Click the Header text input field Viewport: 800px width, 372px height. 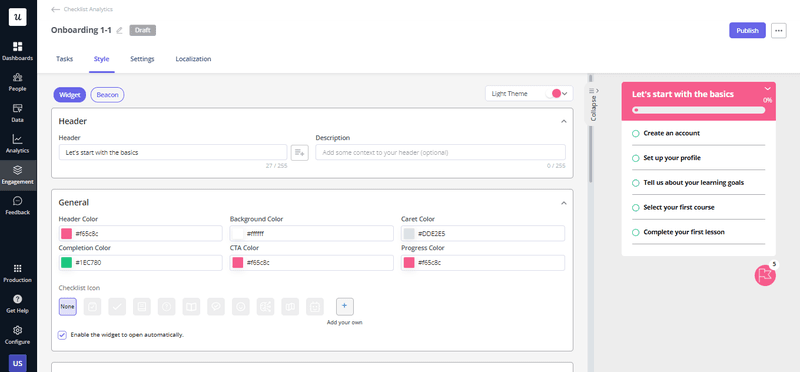click(173, 152)
